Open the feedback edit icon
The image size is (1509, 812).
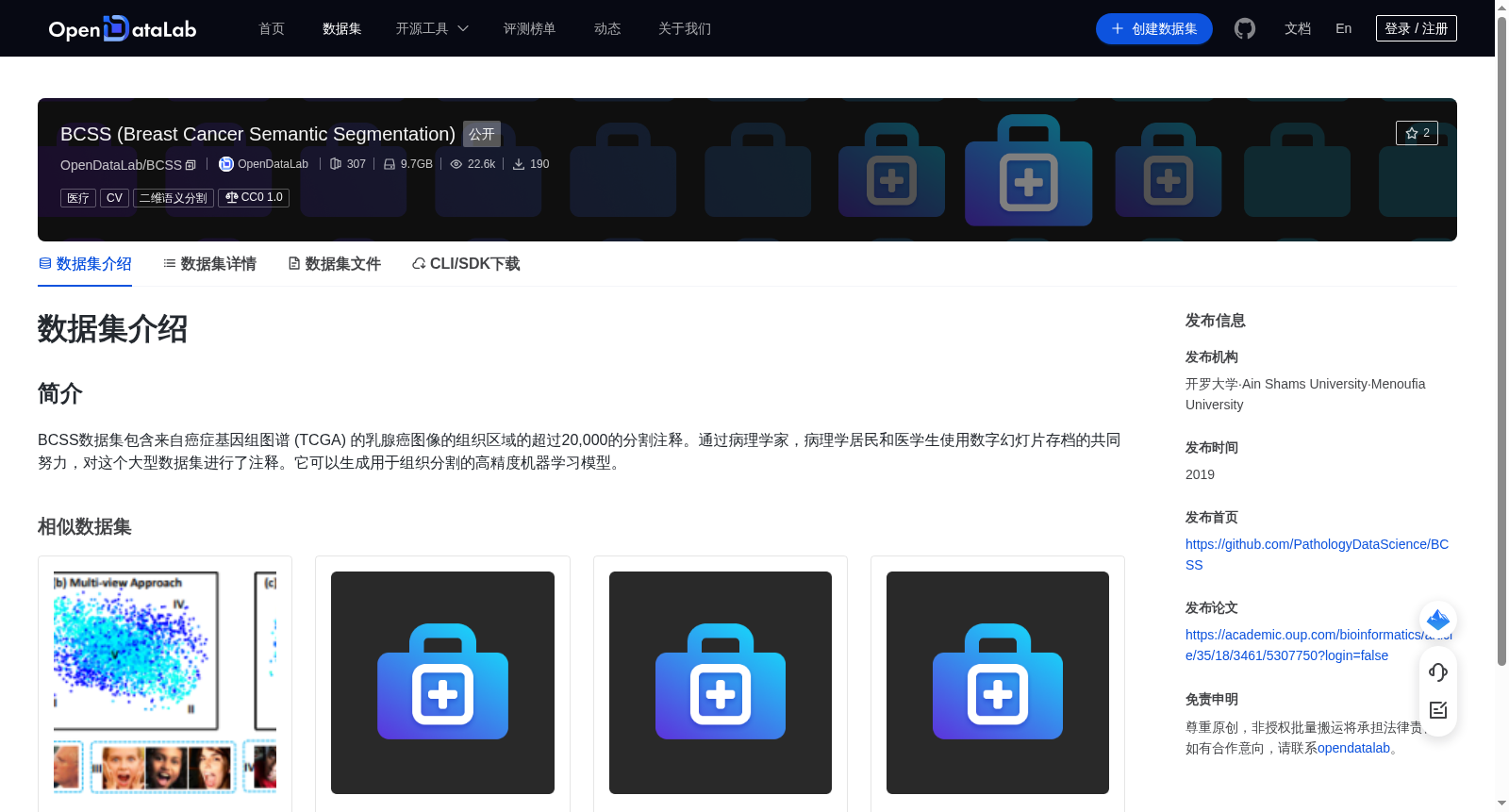click(x=1438, y=710)
